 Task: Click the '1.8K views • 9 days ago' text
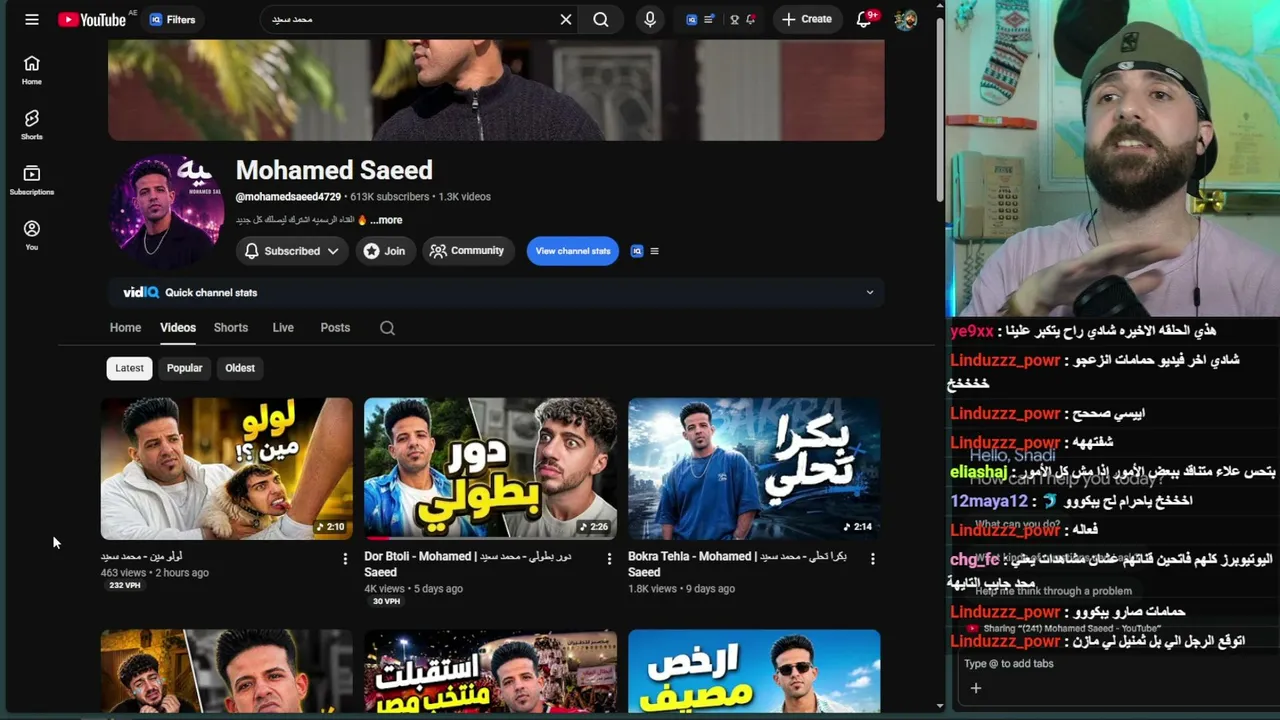coord(682,589)
